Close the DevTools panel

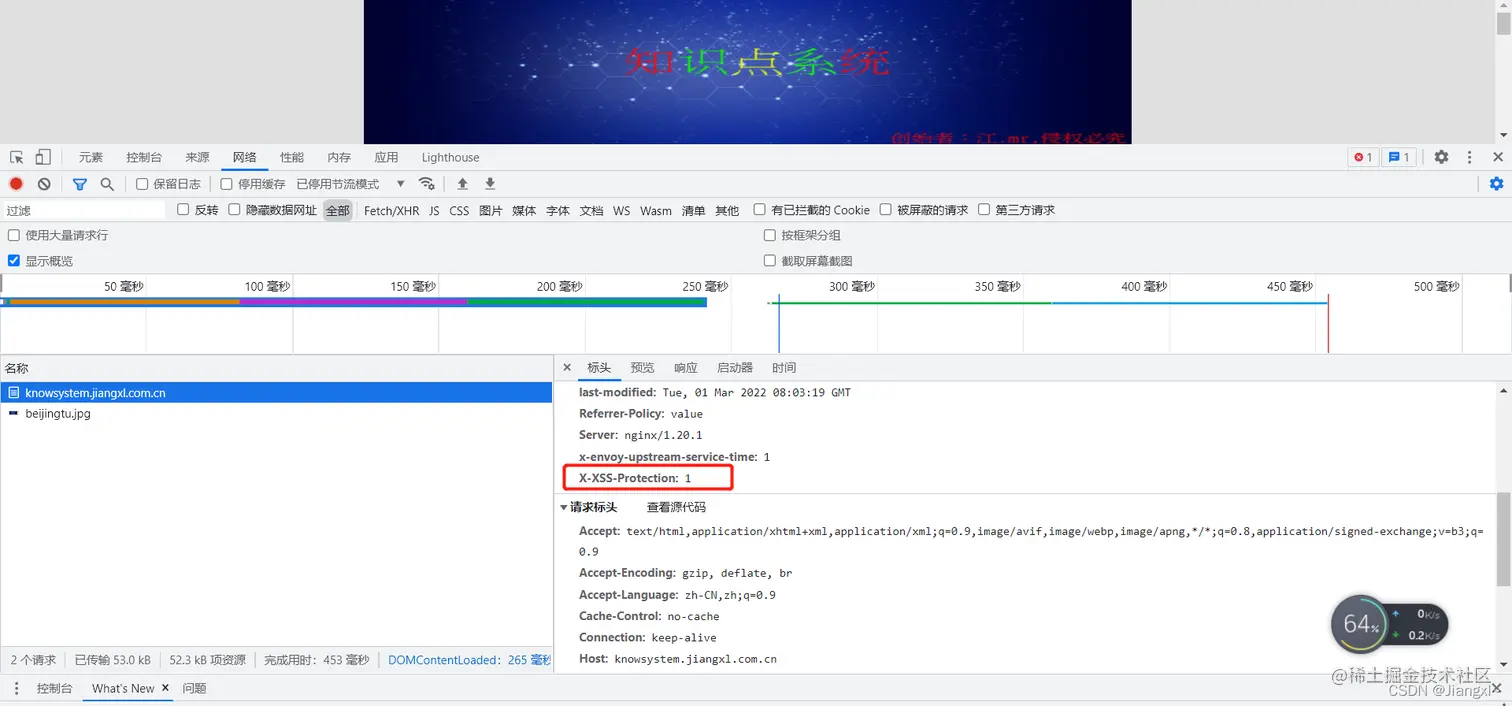click(1498, 157)
